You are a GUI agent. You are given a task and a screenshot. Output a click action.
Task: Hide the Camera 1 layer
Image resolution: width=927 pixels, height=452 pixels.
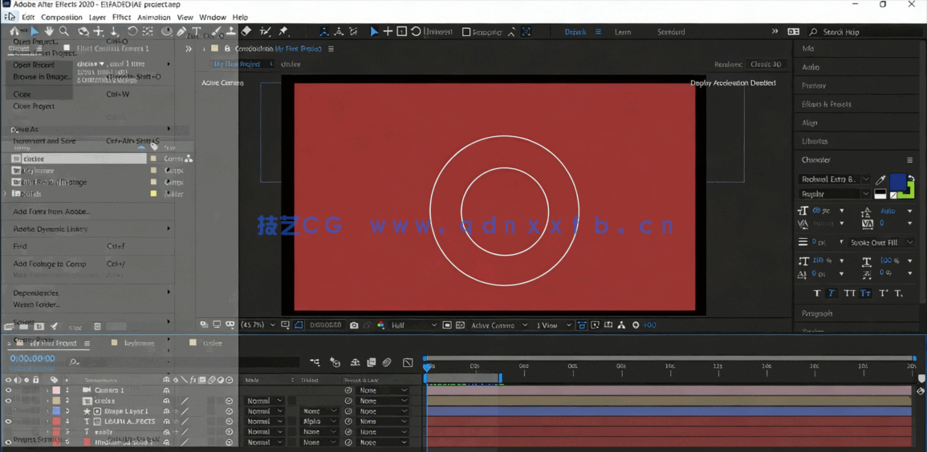8,390
